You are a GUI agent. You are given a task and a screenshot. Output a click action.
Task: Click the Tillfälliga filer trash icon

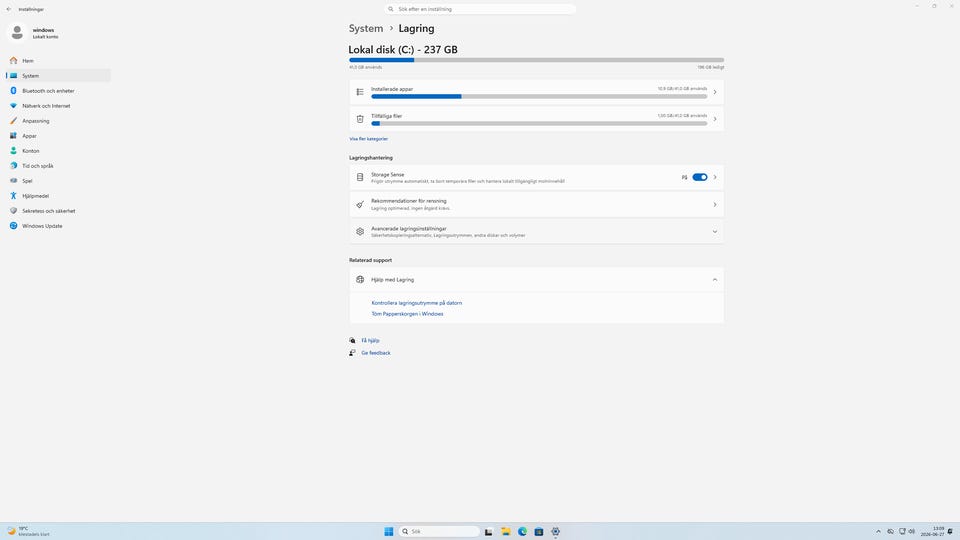tap(360, 119)
